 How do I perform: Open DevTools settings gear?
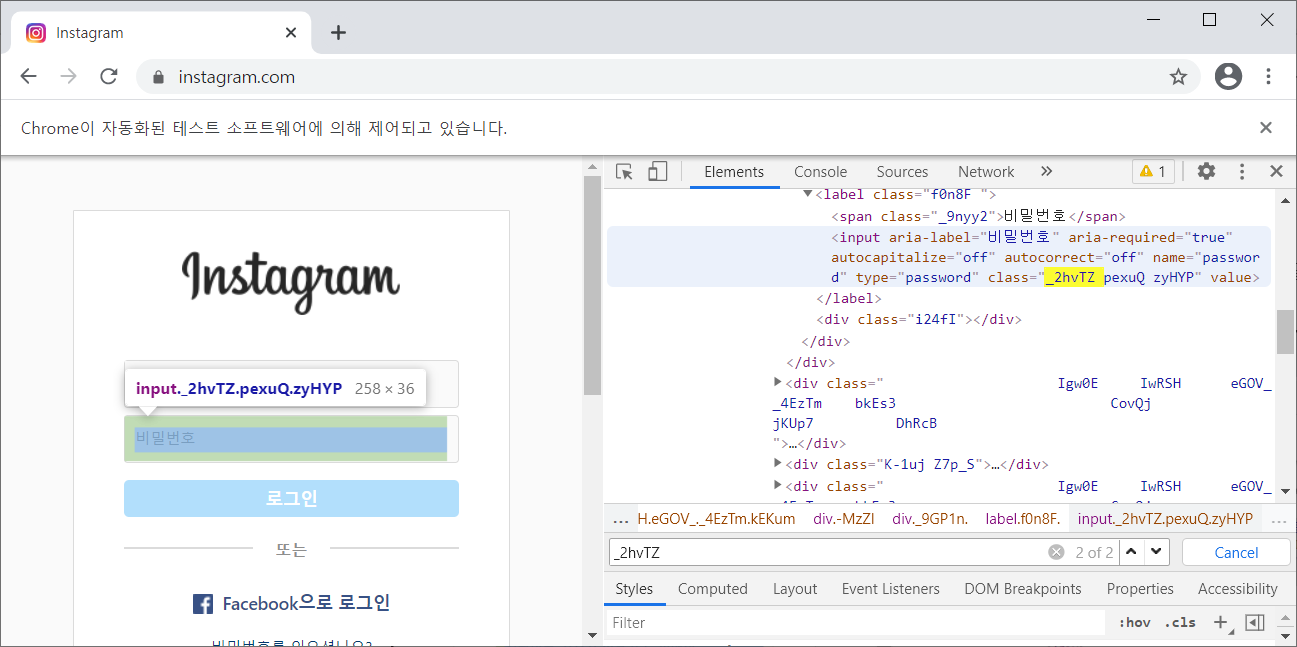click(x=1207, y=171)
